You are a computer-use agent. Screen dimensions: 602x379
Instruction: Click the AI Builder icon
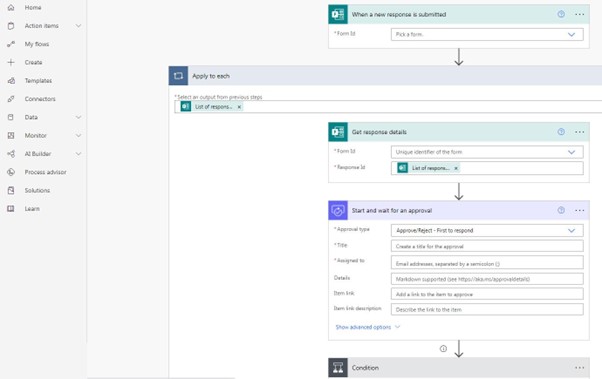click(11, 154)
